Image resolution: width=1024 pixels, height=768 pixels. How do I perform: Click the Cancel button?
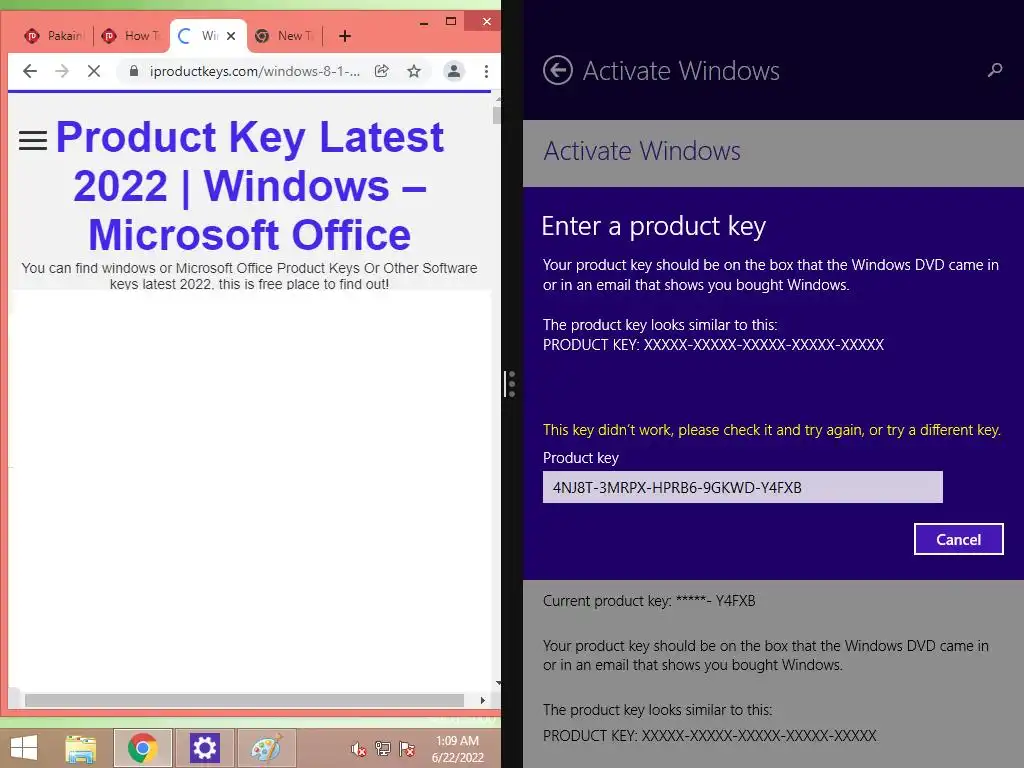pyautogui.click(x=959, y=539)
